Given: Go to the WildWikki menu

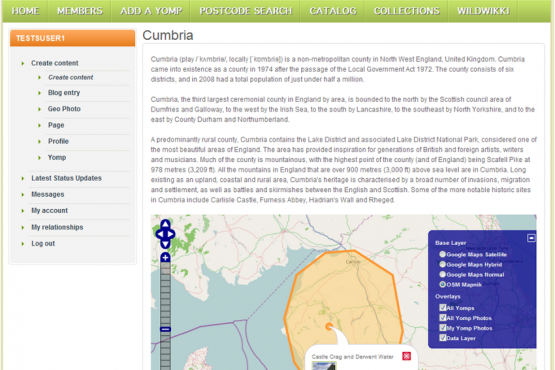Looking at the screenshot, I should pyautogui.click(x=483, y=11).
